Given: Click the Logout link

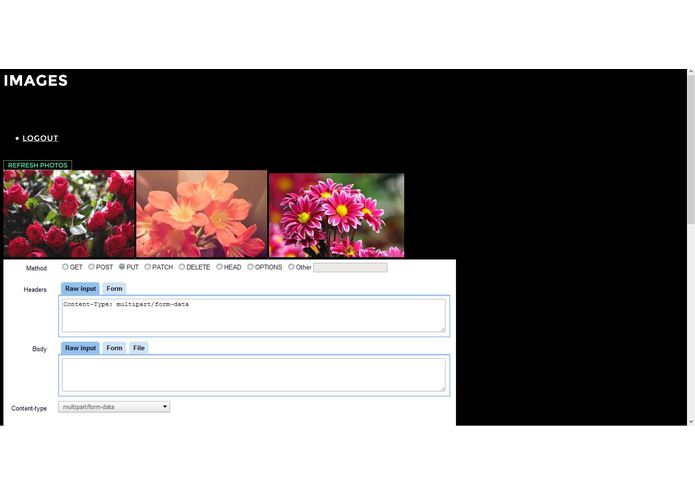Looking at the screenshot, I should tap(40, 138).
